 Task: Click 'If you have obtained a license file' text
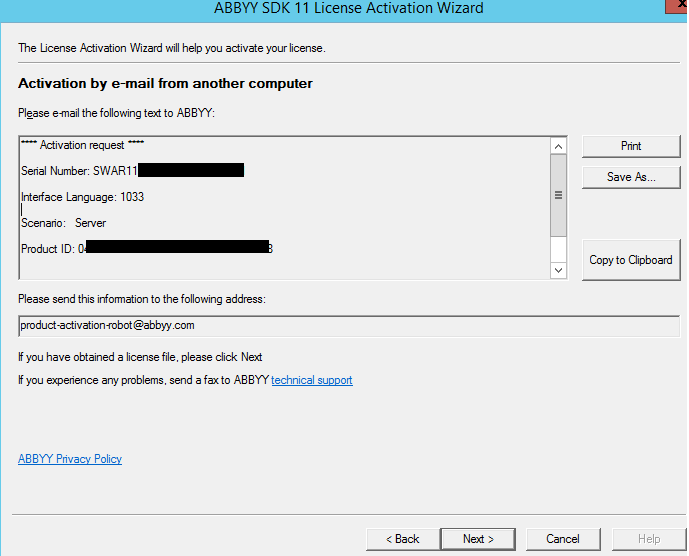pos(140,357)
